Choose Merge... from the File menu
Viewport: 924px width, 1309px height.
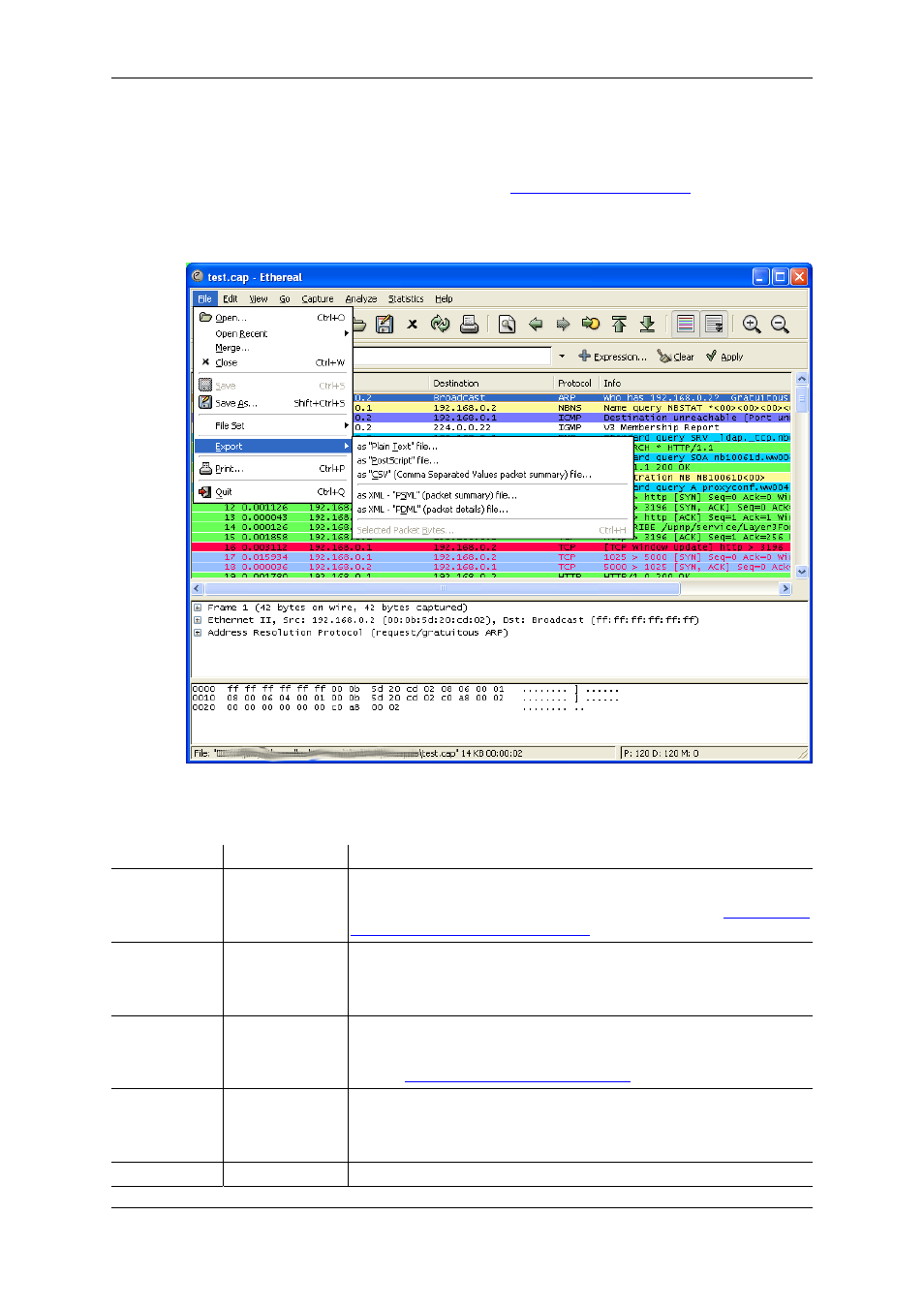pyautogui.click(x=273, y=348)
